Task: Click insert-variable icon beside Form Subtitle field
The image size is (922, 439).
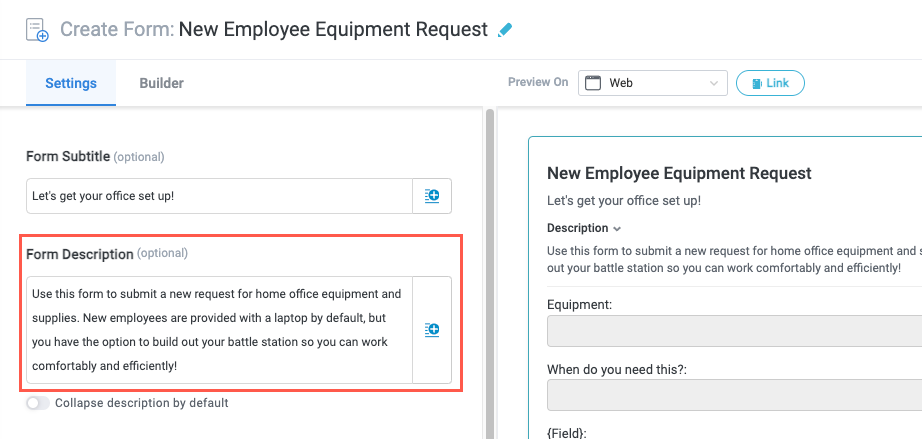Action: [x=432, y=196]
